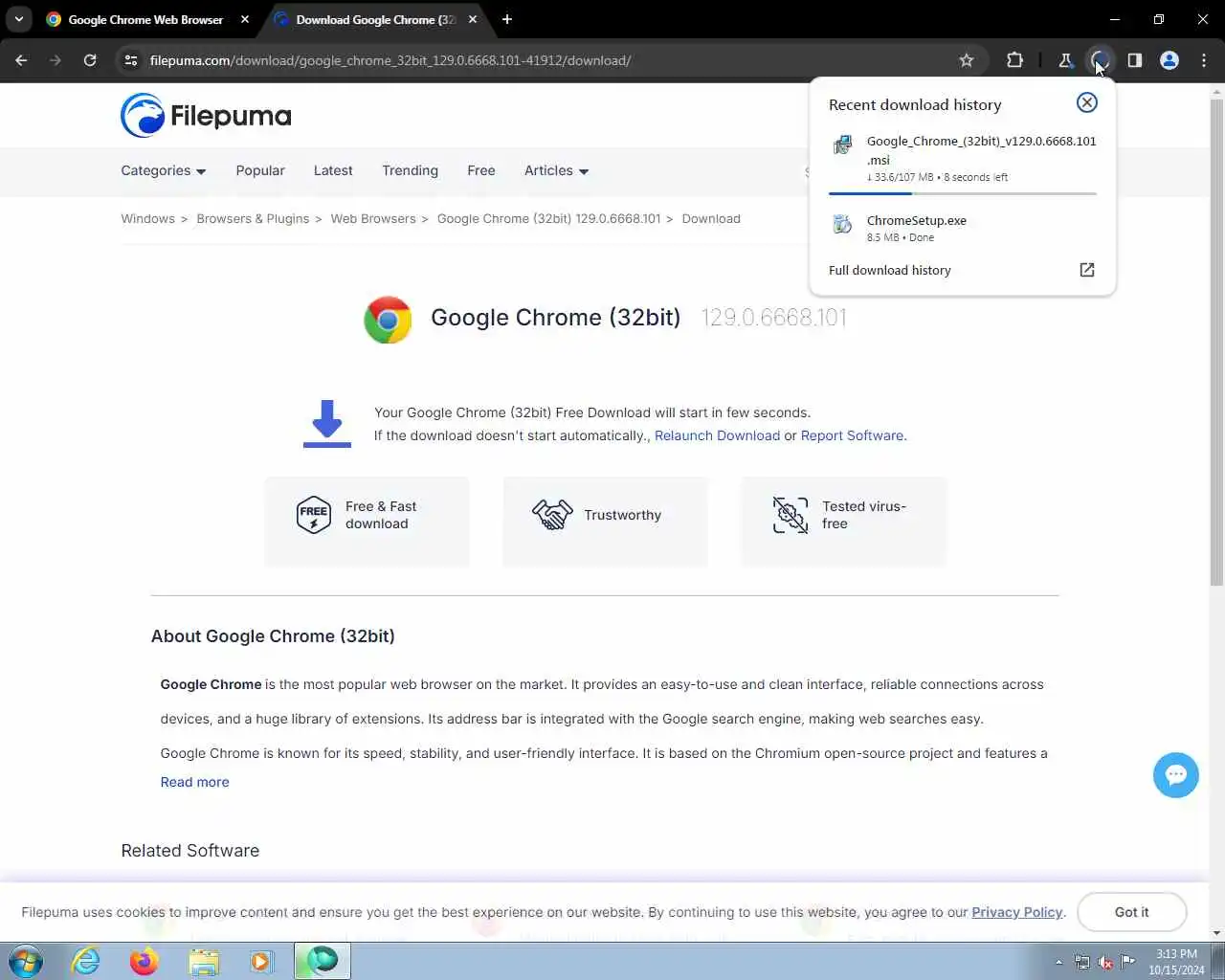Open Windows Media Player taskbar icon
The image size is (1225, 980).
[261, 961]
